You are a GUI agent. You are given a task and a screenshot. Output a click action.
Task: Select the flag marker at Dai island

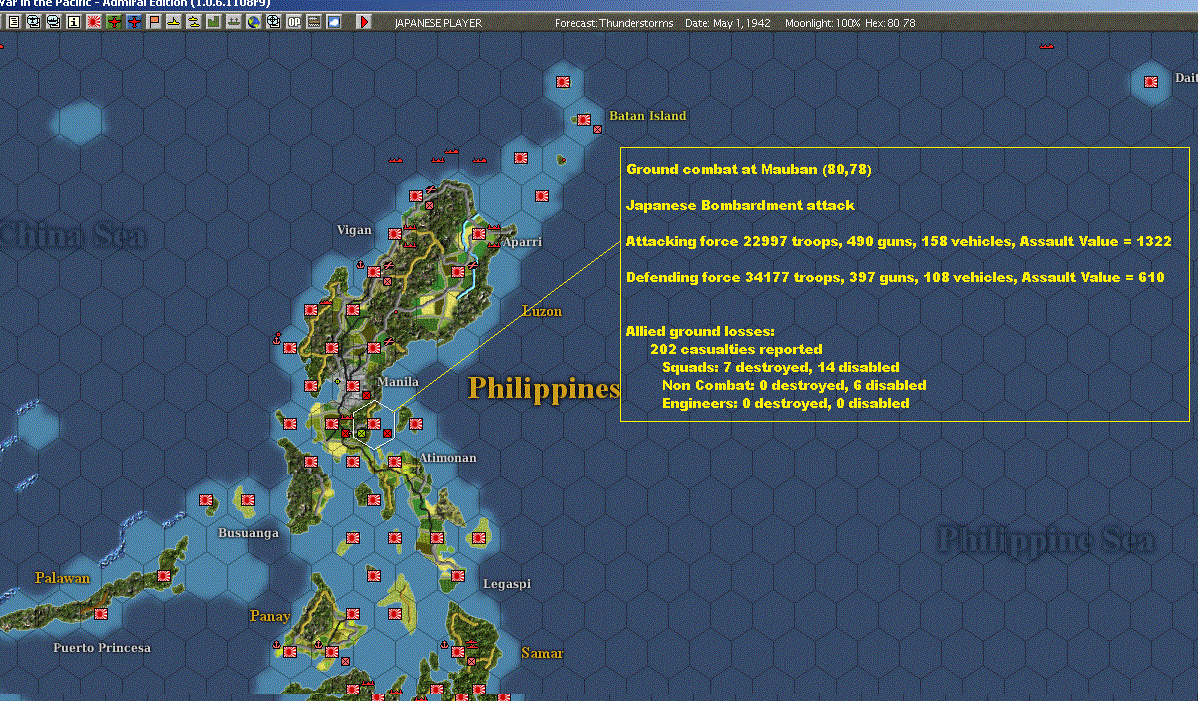coord(1151,82)
